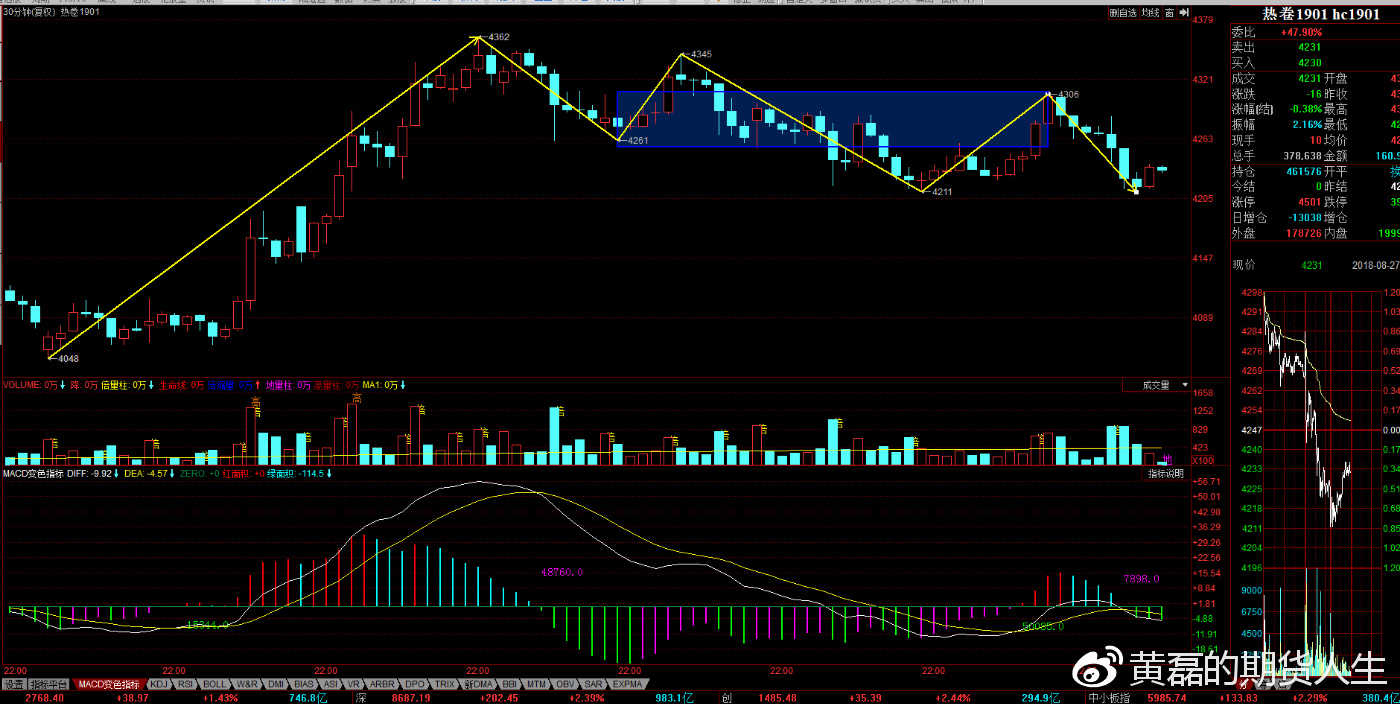The height and width of the screenshot is (704, 1400).
Task: Click the collapse-panel arrow icon above the chart
Action: [x=1183, y=13]
